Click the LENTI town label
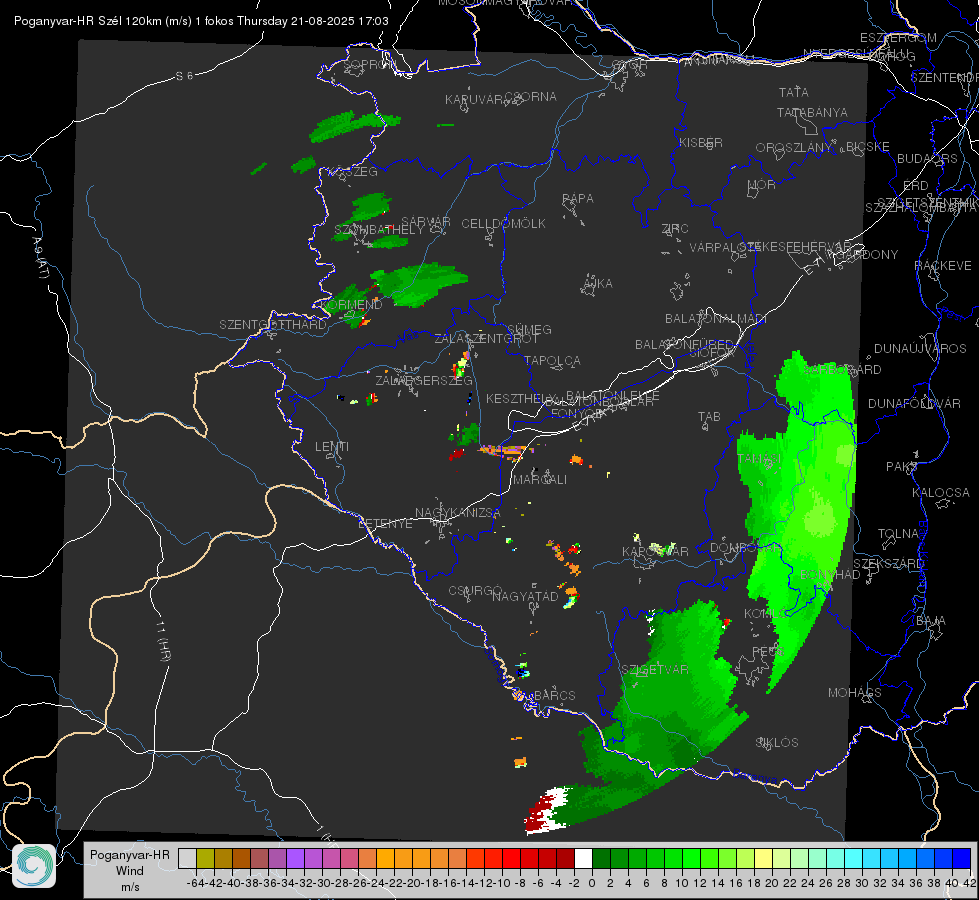This screenshot has height=900, width=979. pyautogui.click(x=332, y=447)
